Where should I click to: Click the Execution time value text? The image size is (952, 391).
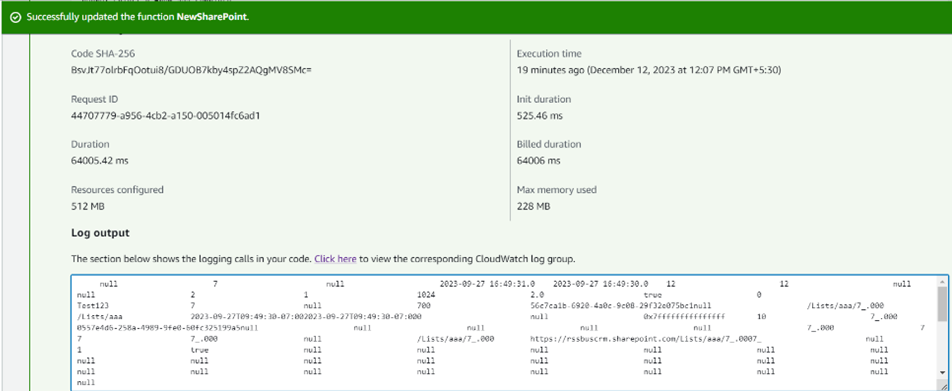click(648, 70)
